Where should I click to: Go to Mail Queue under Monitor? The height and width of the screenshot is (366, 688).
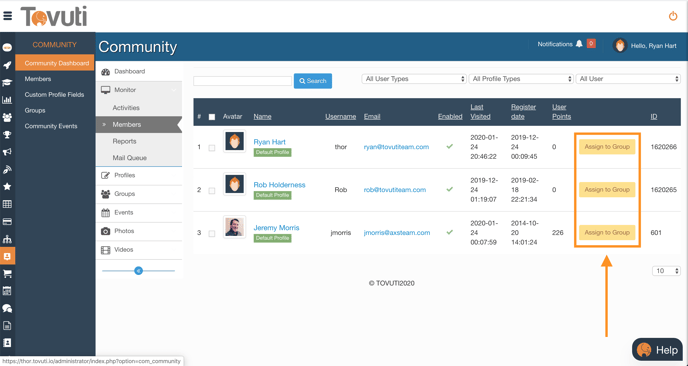click(129, 158)
